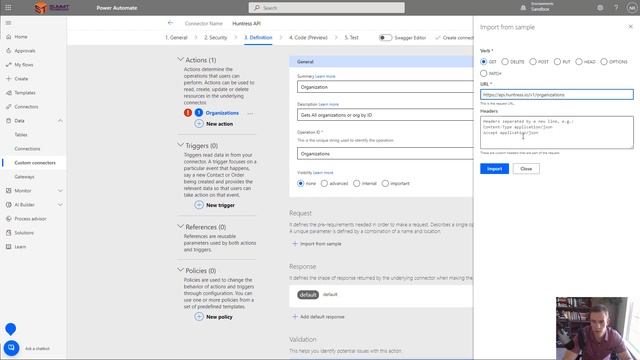Open Connectors in the sidebar
This screenshot has height=360, width=640.
pos(26,107)
